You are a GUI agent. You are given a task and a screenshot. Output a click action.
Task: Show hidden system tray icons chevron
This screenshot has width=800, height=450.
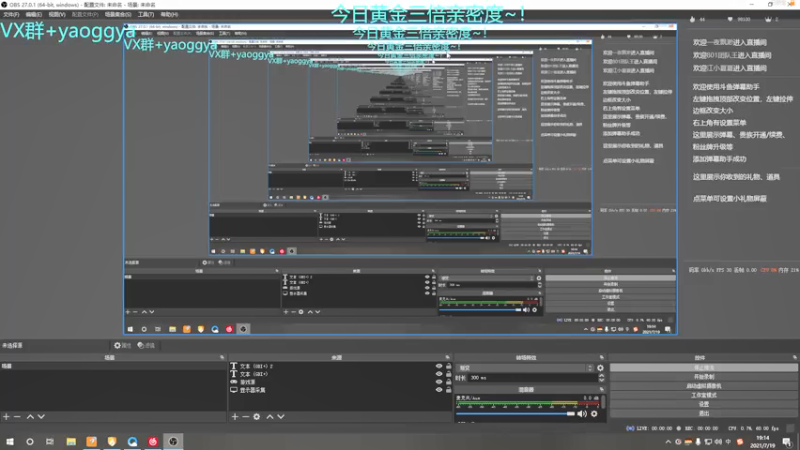[x=668, y=442]
